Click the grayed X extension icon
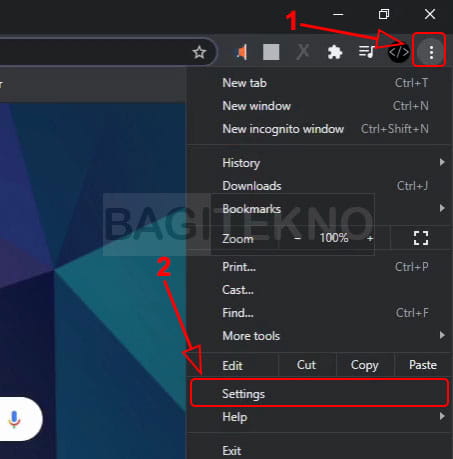 [303, 52]
